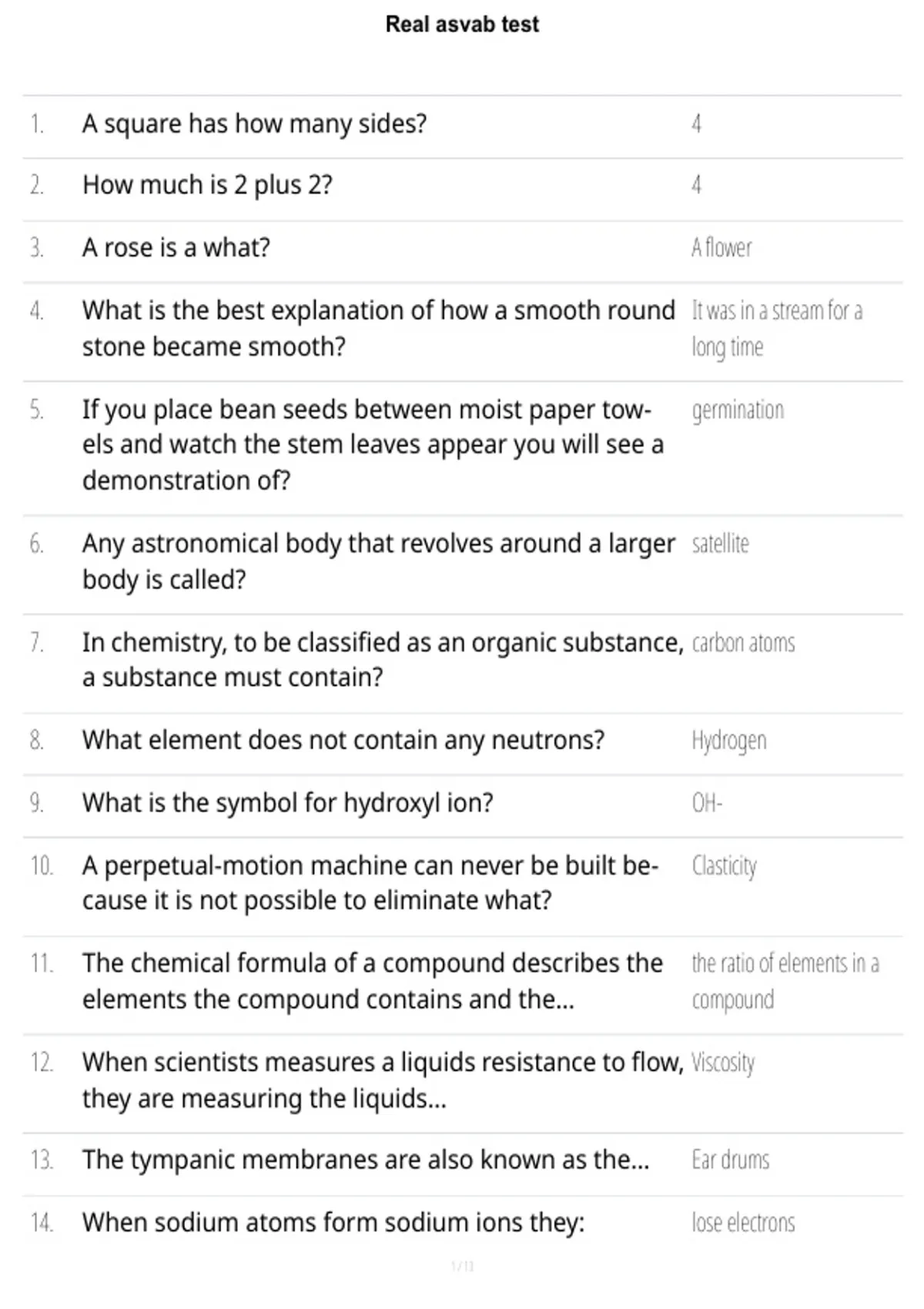The height and width of the screenshot is (1309, 924).
Task: Select the answer 'OH-'
Action: click(x=707, y=803)
